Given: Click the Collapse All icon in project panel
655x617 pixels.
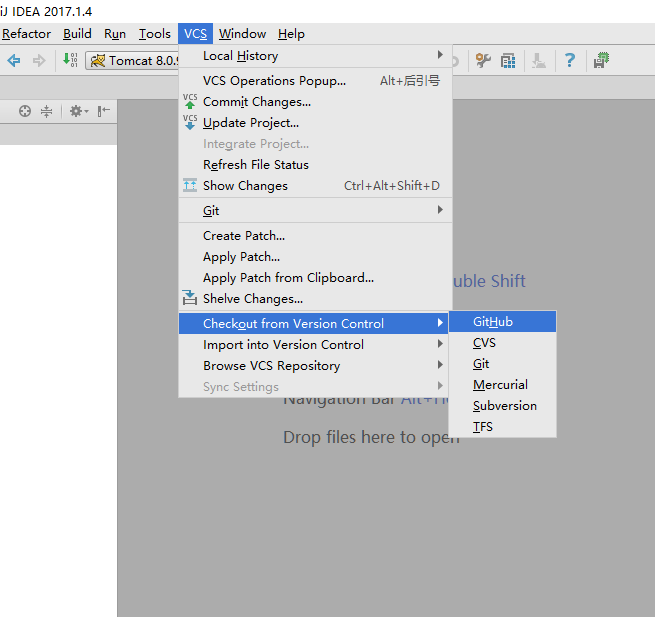Looking at the screenshot, I should [46, 111].
